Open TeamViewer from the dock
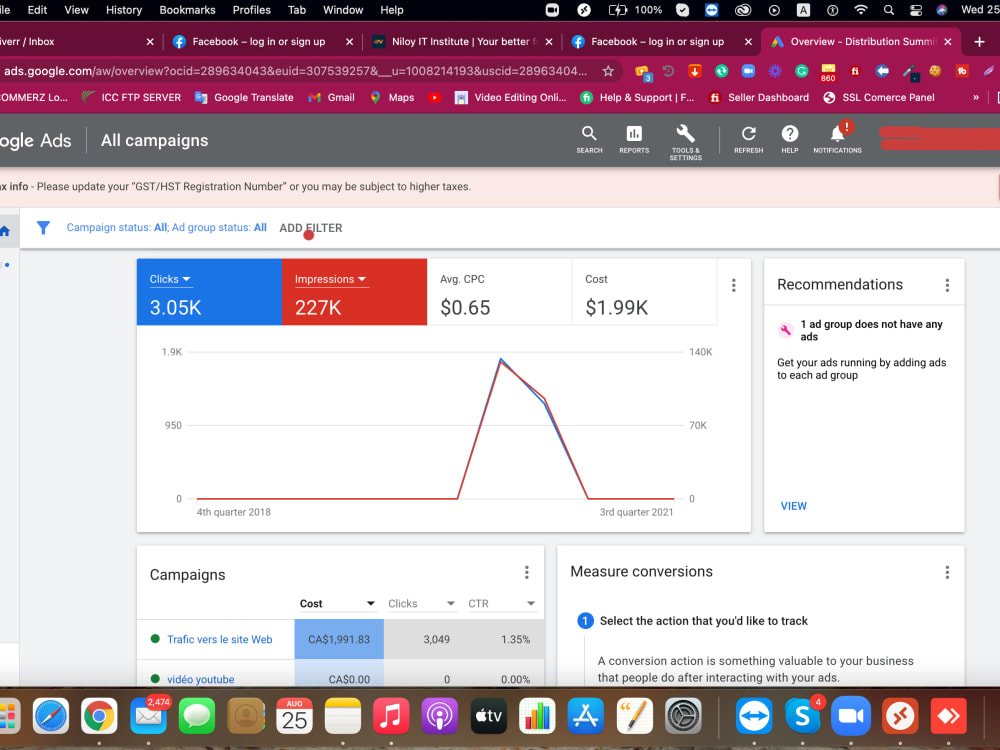The height and width of the screenshot is (750, 1000). pyautogui.click(x=753, y=716)
